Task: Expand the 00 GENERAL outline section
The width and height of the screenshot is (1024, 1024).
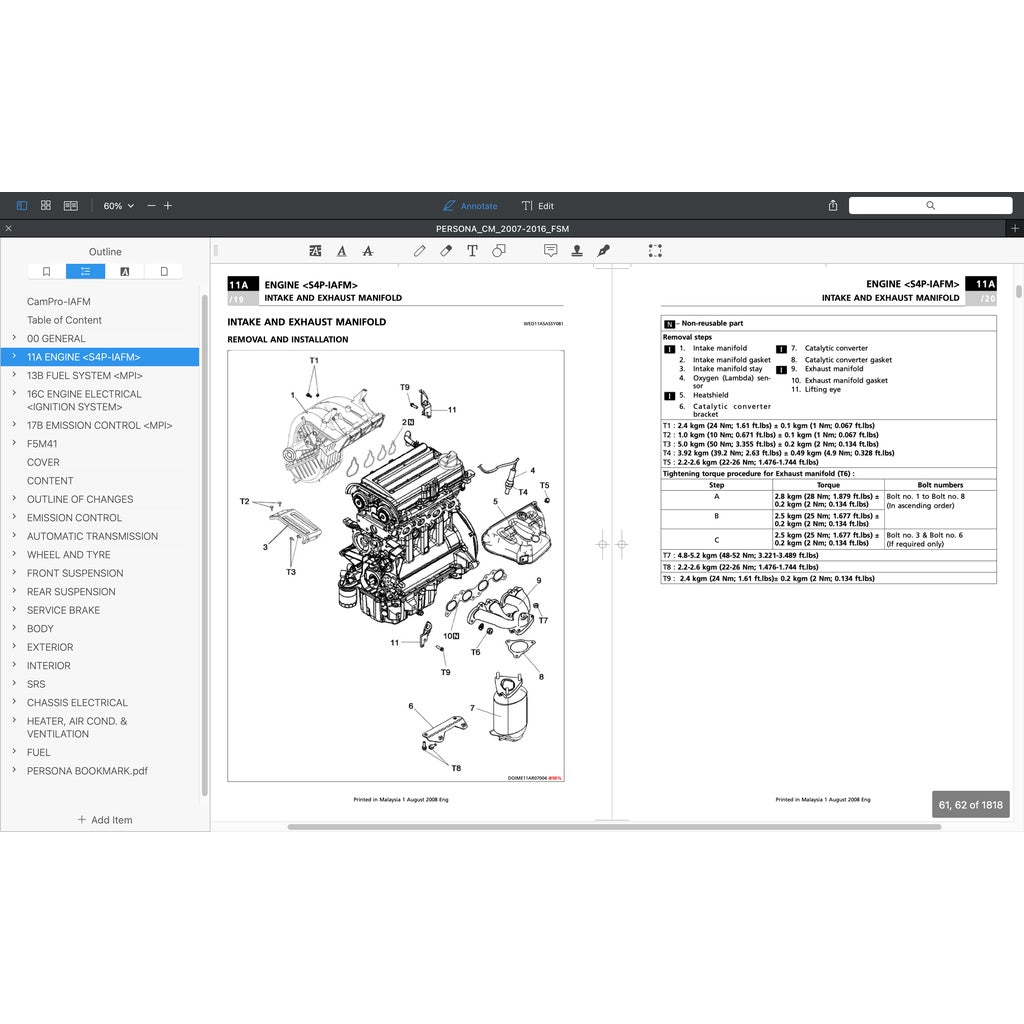Action: pyautogui.click(x=14, y=339)
